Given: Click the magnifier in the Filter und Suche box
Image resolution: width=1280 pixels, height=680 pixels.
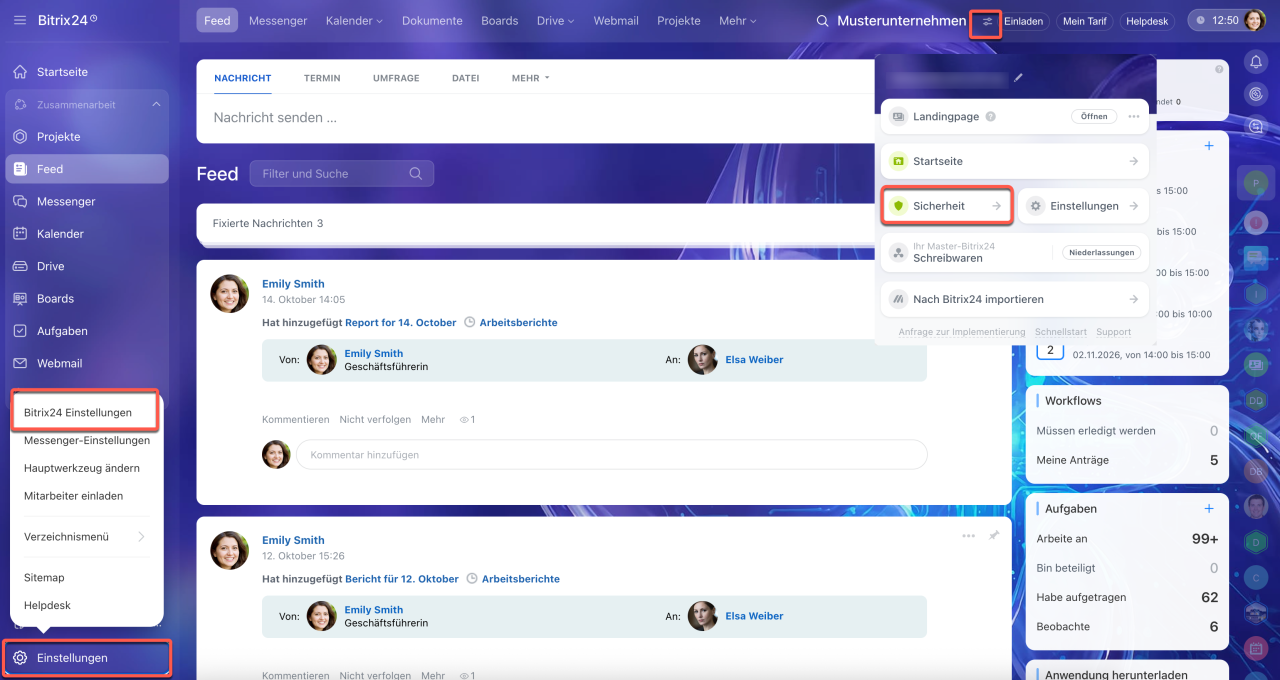Looking at the screenshot, I should tap(416, 174).
